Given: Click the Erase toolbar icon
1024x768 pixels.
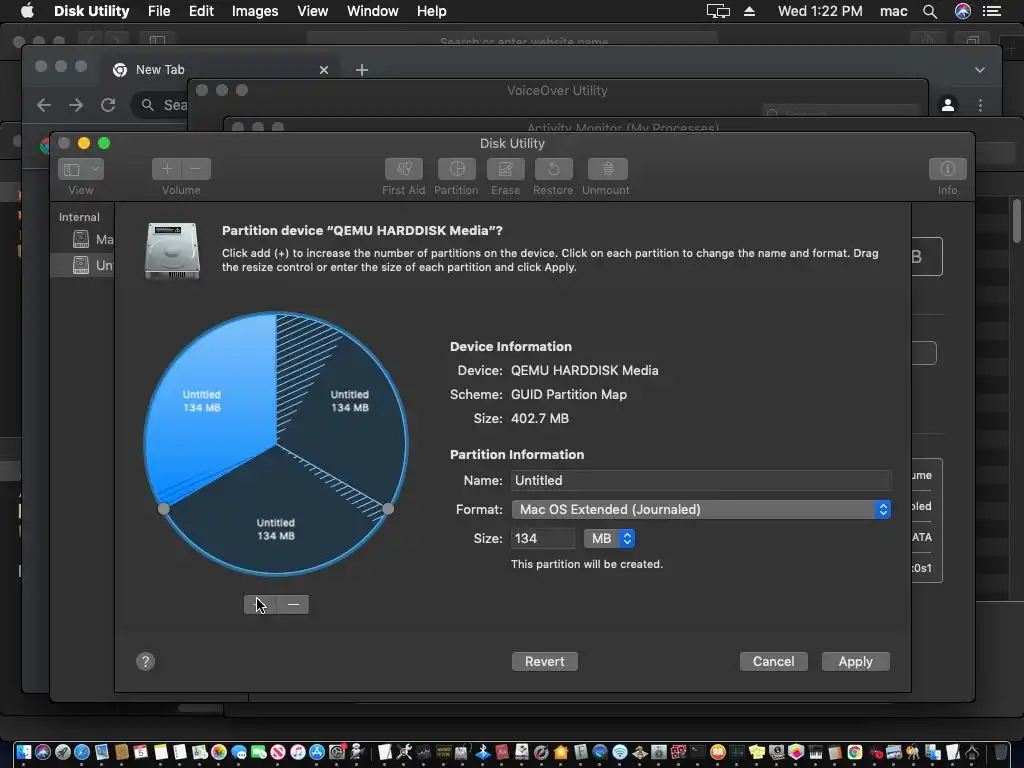Looking at the screenshot, I should point(505,169).
